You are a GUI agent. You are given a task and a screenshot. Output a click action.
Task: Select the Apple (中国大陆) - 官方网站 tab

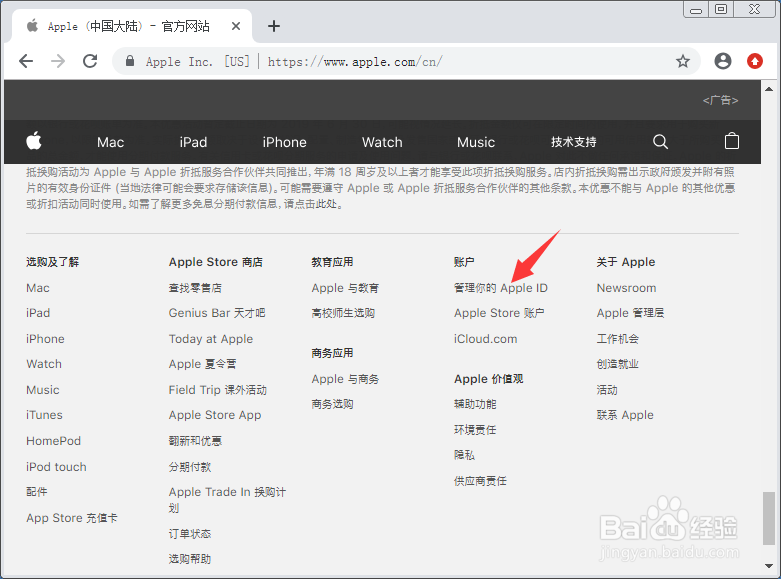click(129, 26)
